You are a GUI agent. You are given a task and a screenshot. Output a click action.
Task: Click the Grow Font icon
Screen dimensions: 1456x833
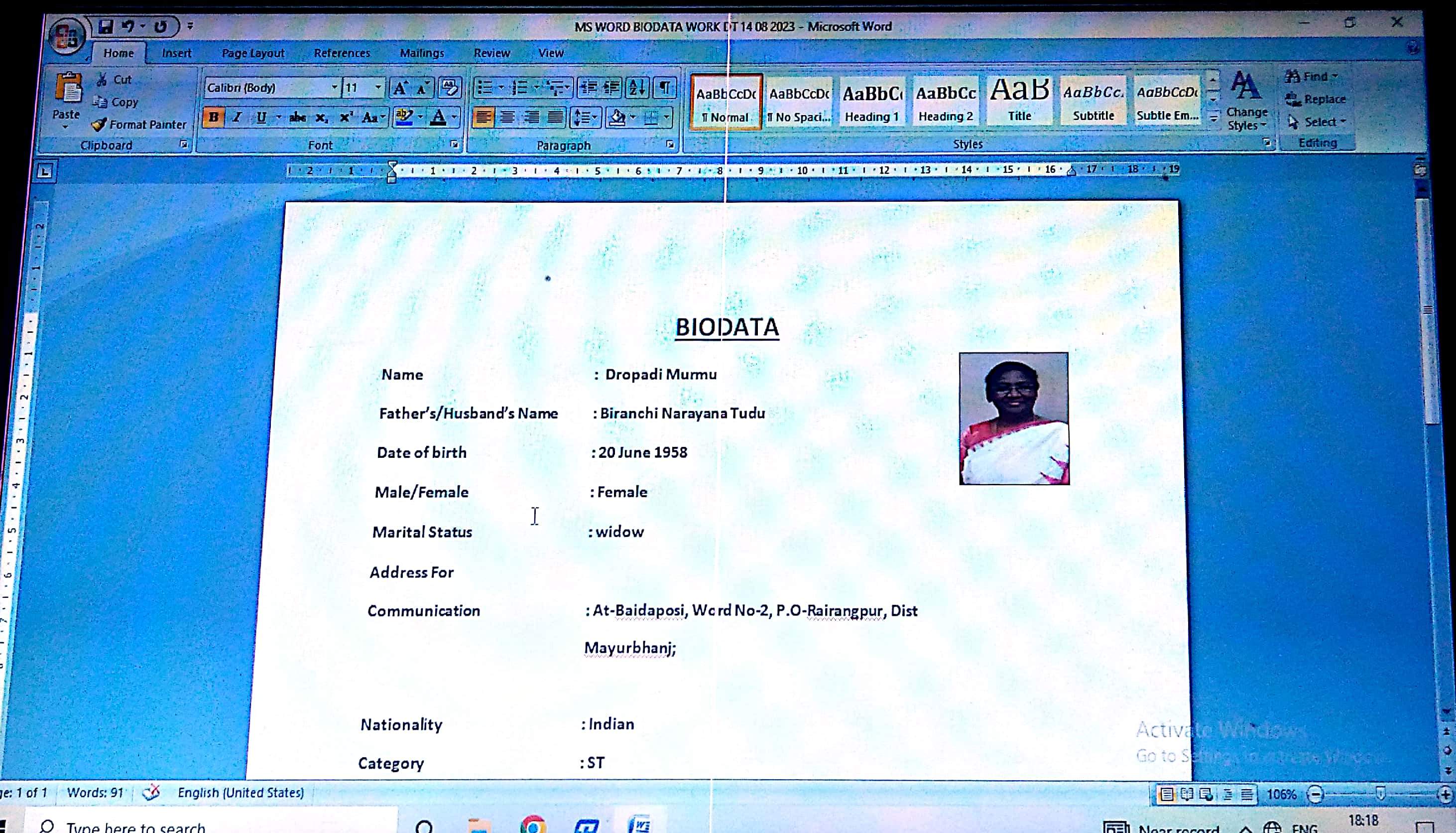pos(399,88)
